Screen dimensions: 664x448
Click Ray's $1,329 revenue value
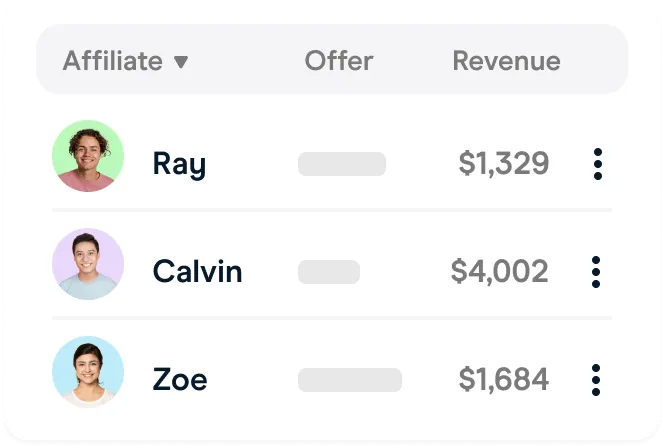(x=504, y=164)
